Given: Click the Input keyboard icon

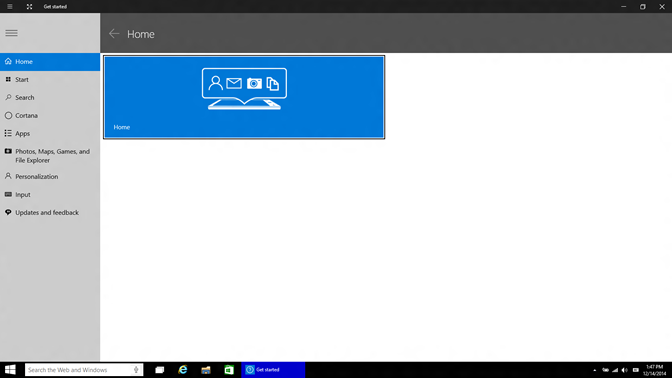Looking at the screenshot, I should tap(8, 194).
